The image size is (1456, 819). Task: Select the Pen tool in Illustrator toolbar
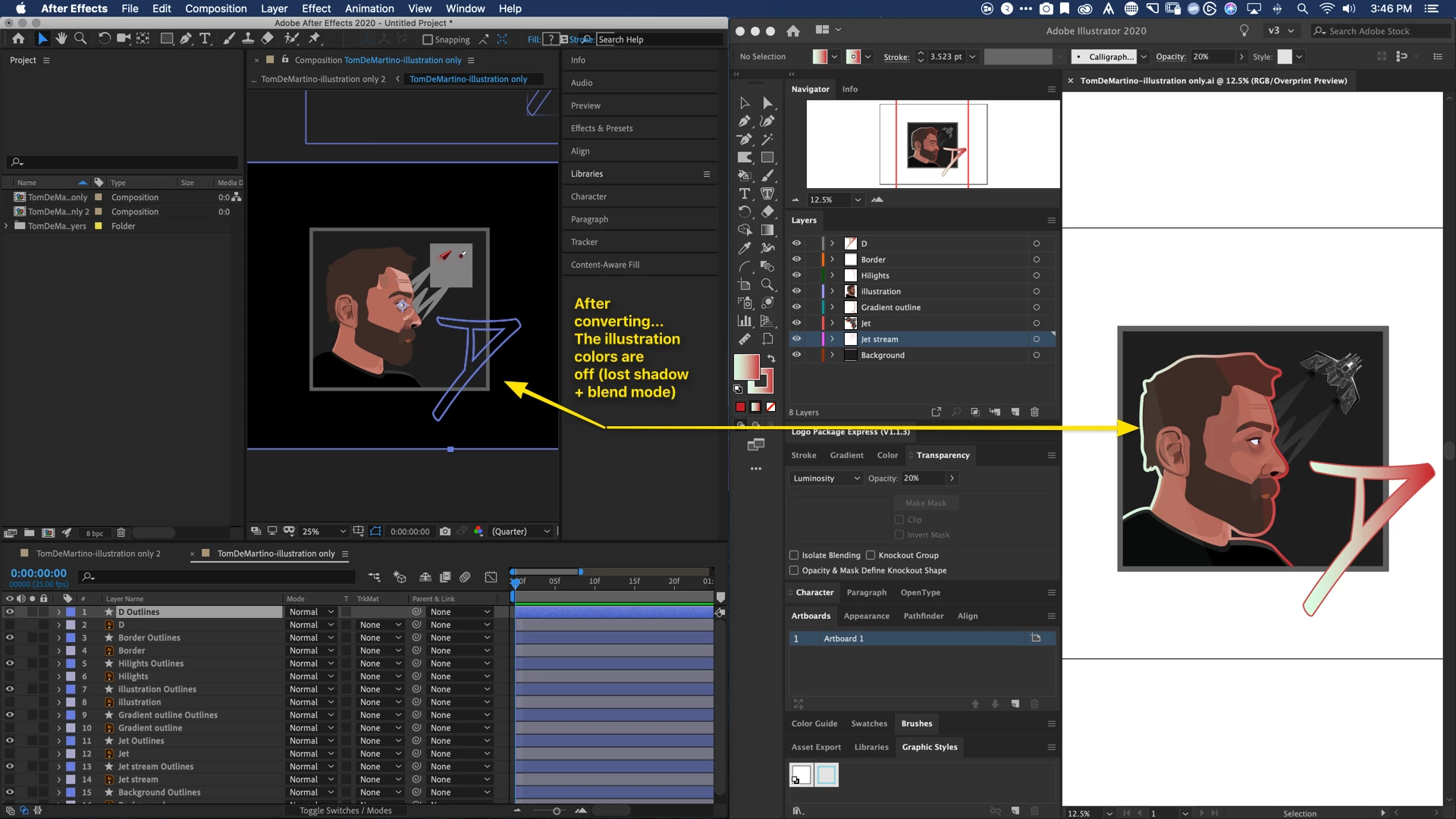coord(744,121)
